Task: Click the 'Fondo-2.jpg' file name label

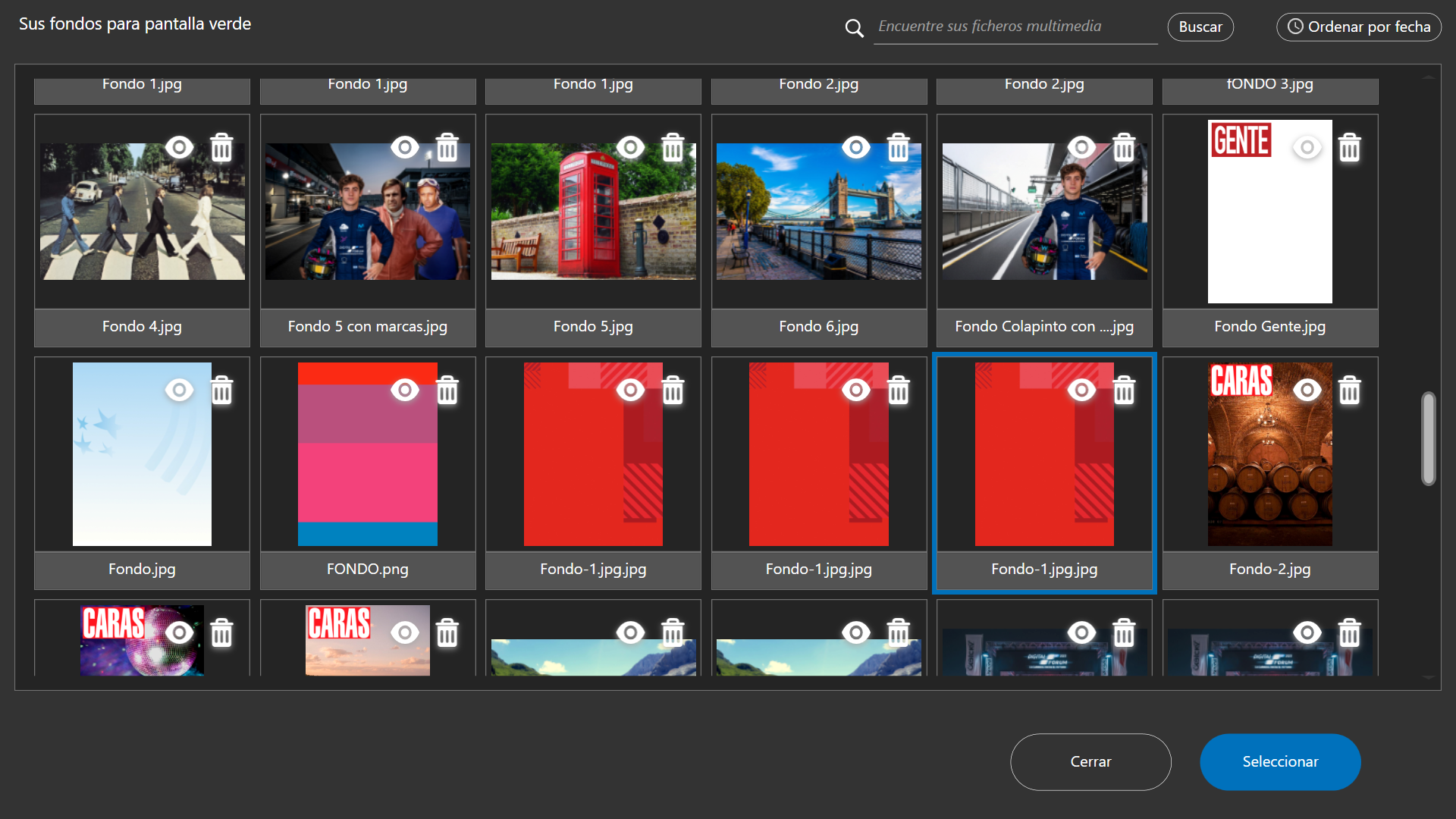Action: 1270,570
